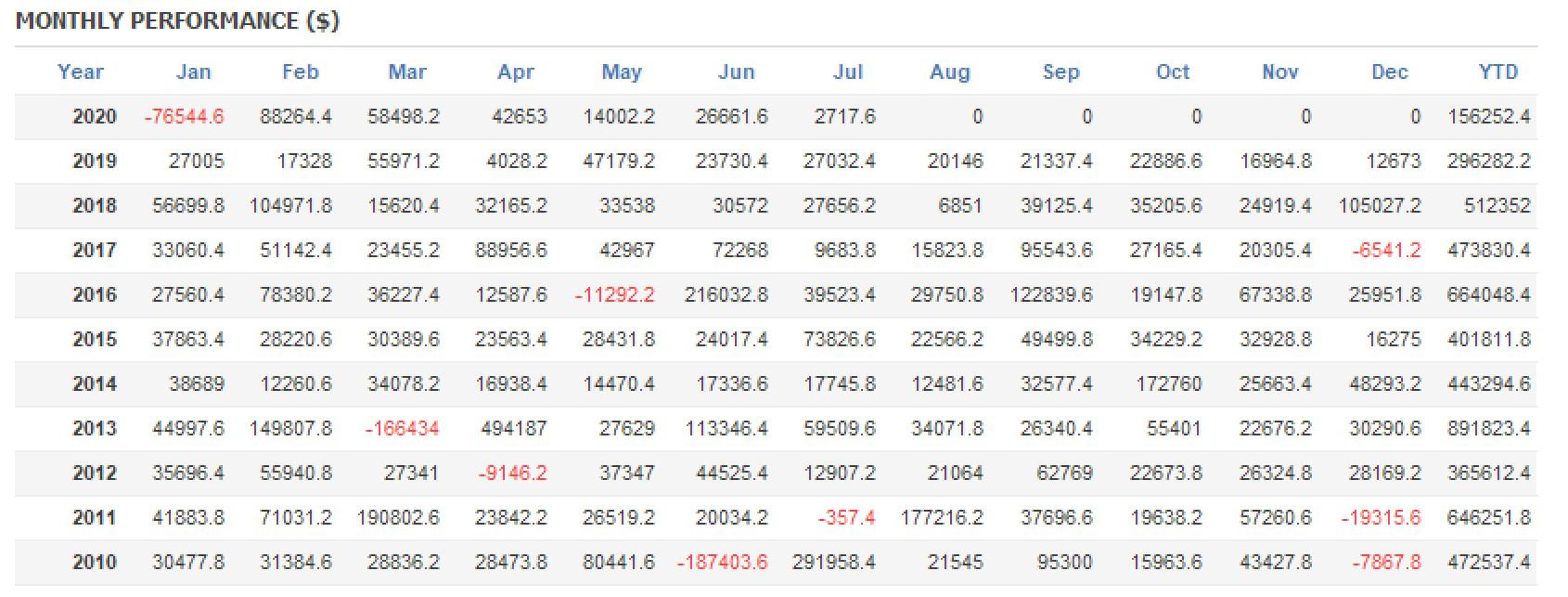Click the 2011 December loss -19315.6
Screen dimensions: 1568x597
pos(1381,518)
